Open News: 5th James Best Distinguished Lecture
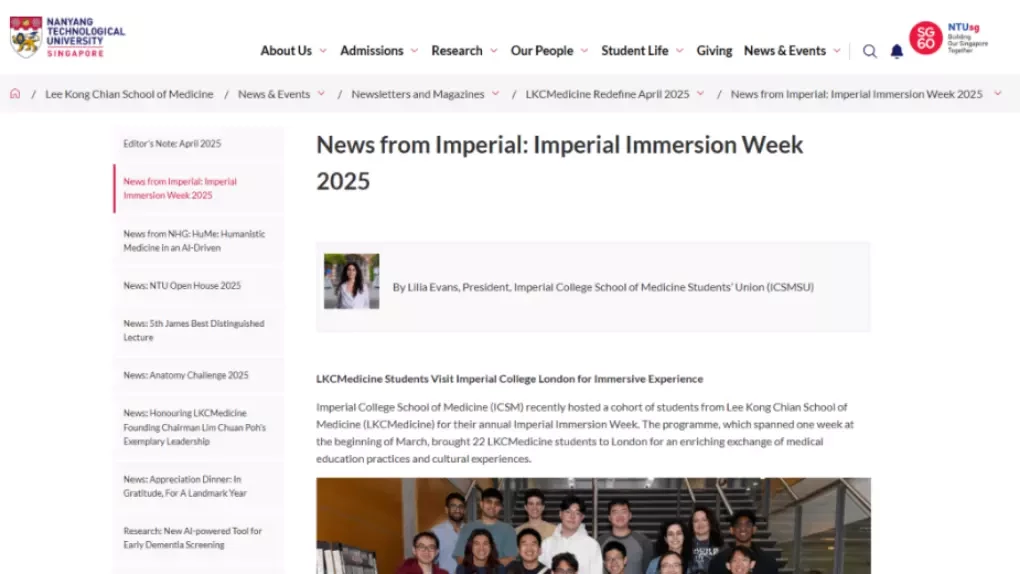The width and height of the screenshot is (1020, 574). pos(198,330)
